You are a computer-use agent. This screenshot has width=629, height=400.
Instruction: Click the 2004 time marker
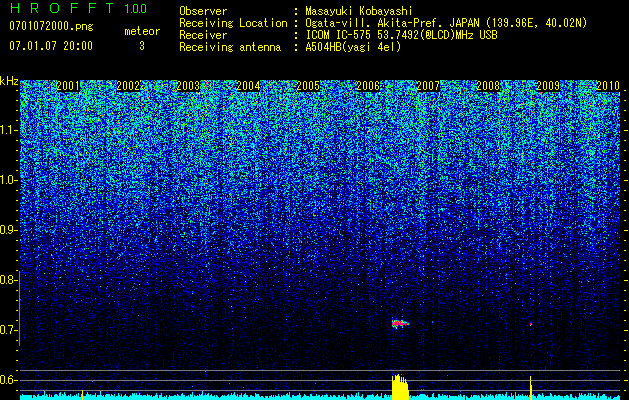[x=248, y=86]
